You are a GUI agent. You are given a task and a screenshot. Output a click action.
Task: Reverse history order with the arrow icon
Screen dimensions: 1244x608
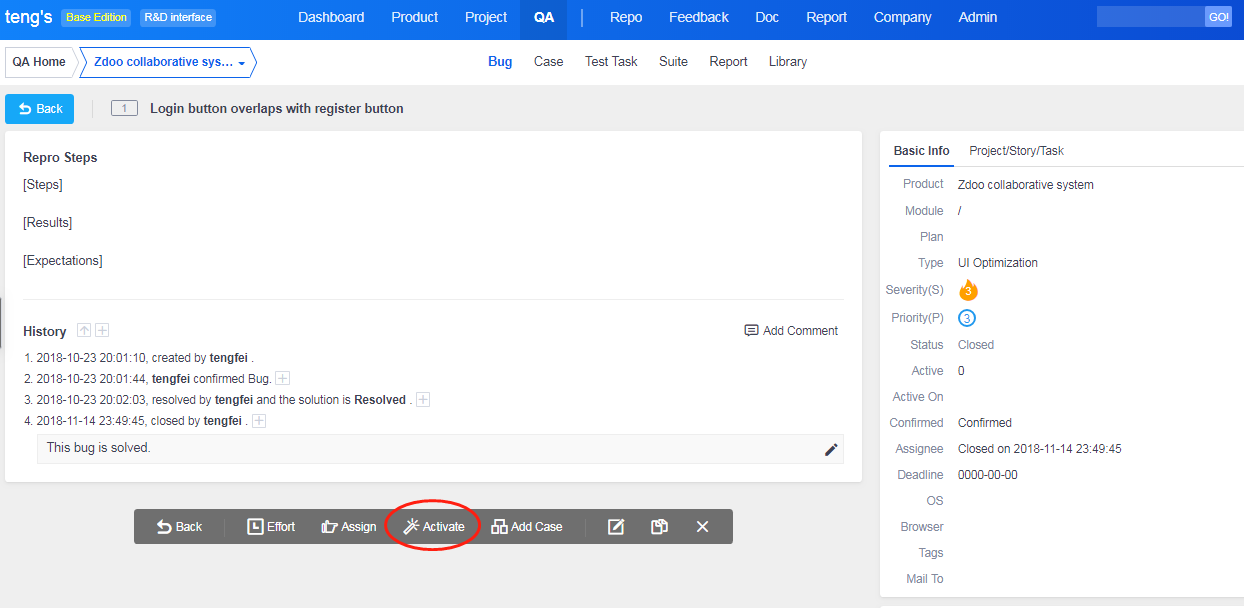[84, 331]
